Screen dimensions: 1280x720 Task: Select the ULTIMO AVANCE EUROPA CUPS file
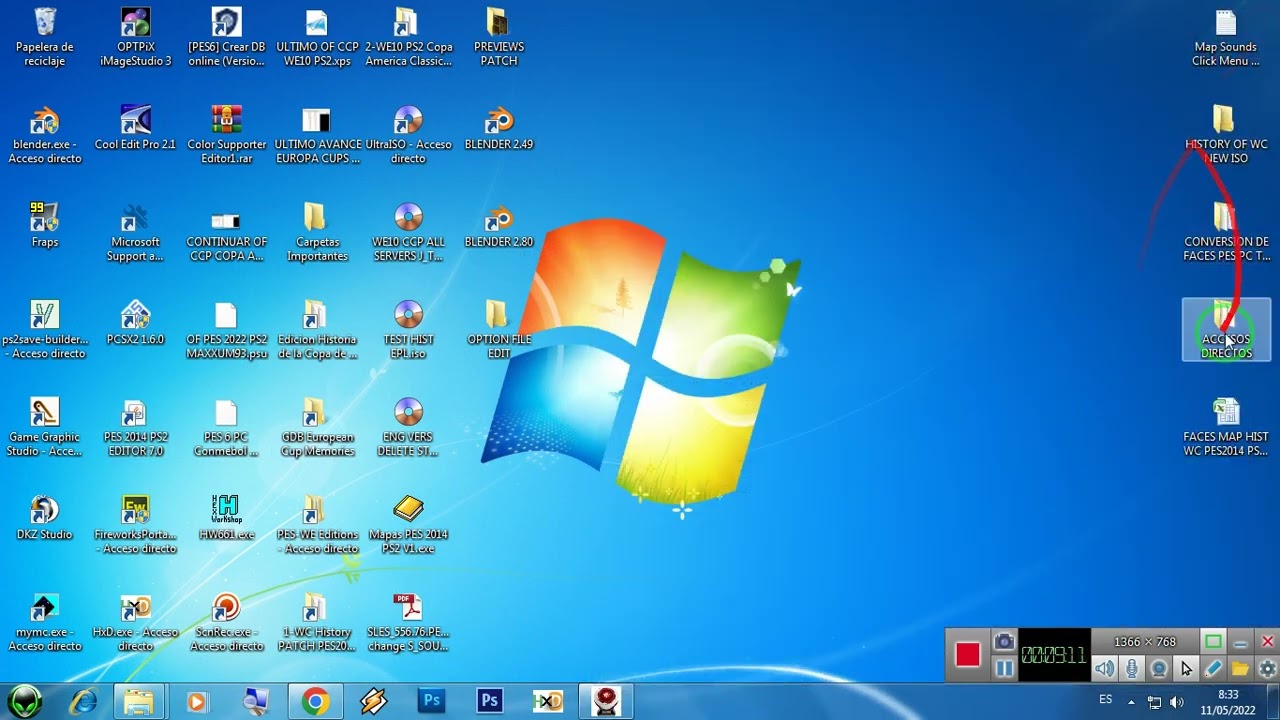317,135
